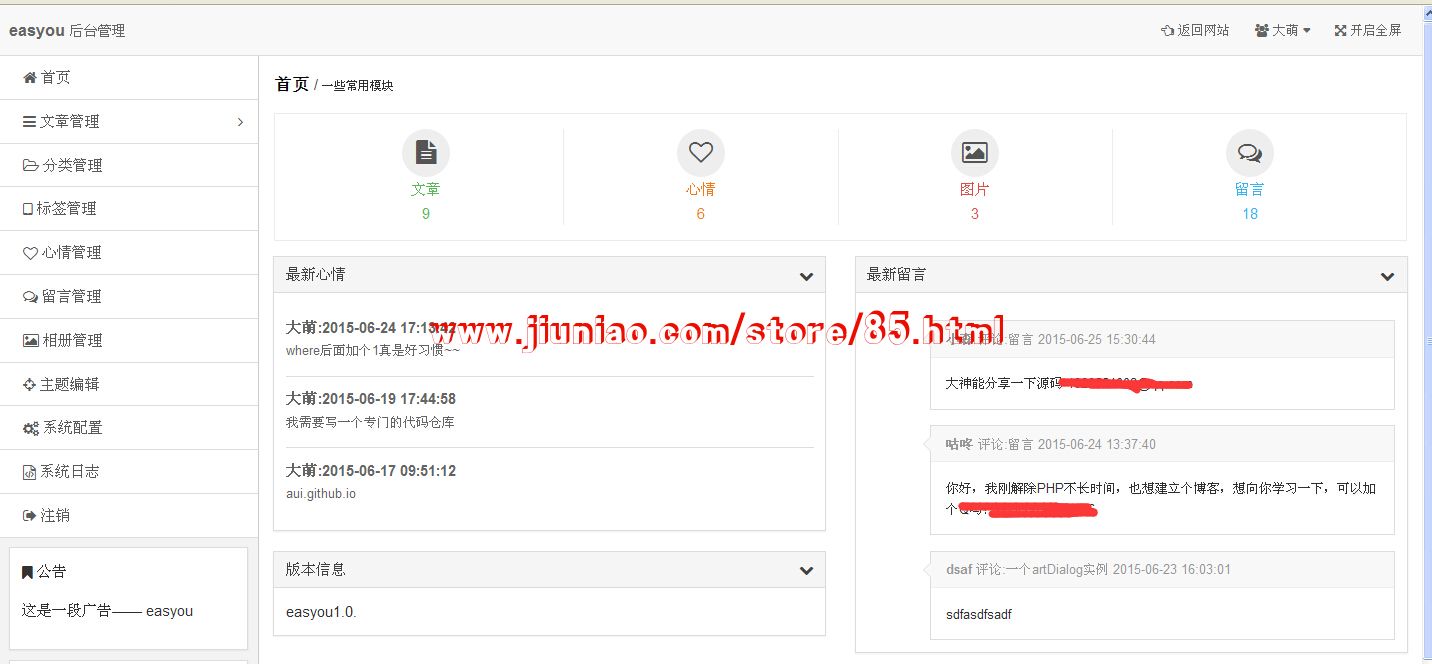Image resolution: width=1432 pixels, height=664 pixels.
Task: Click the red 图片 label
Action: click(x=974, y=189)
